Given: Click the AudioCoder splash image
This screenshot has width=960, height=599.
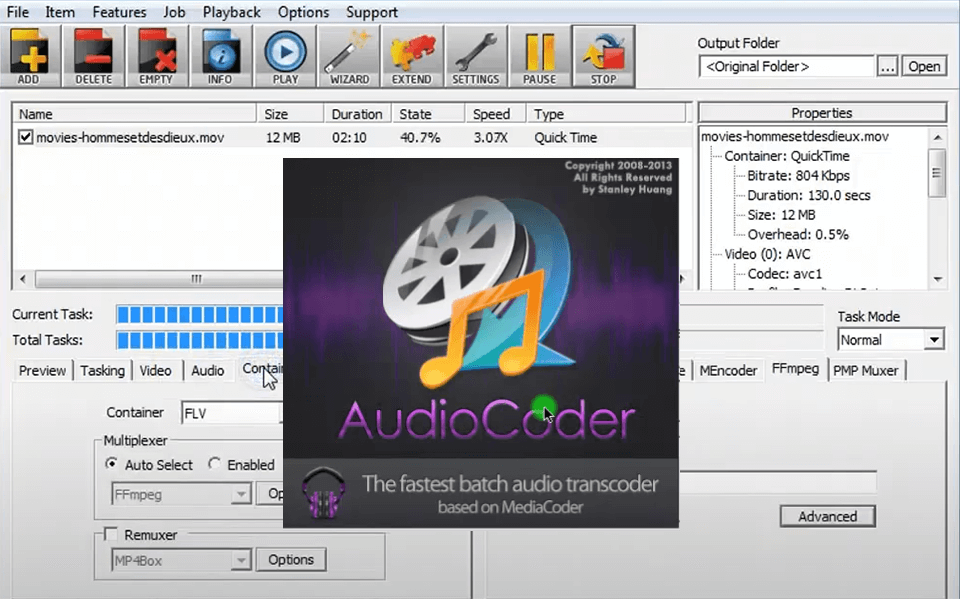Looking at the screenshot, I should click(x=481, y=342).
